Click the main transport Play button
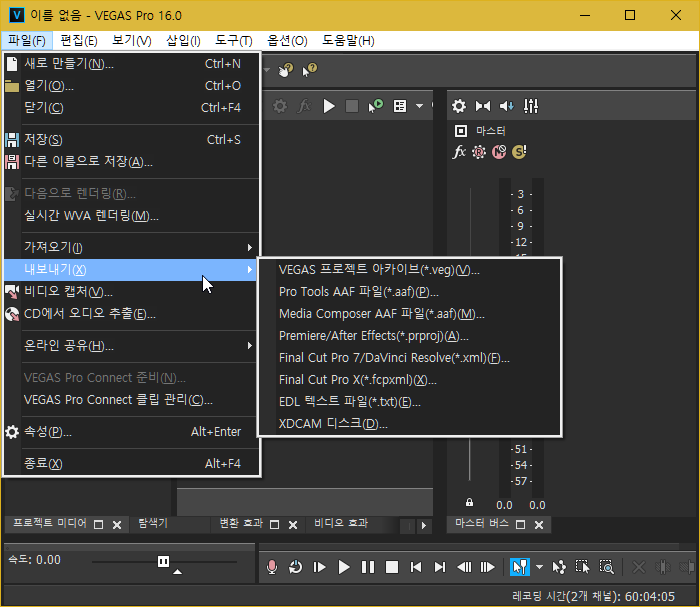 click(x=344, y=567)
